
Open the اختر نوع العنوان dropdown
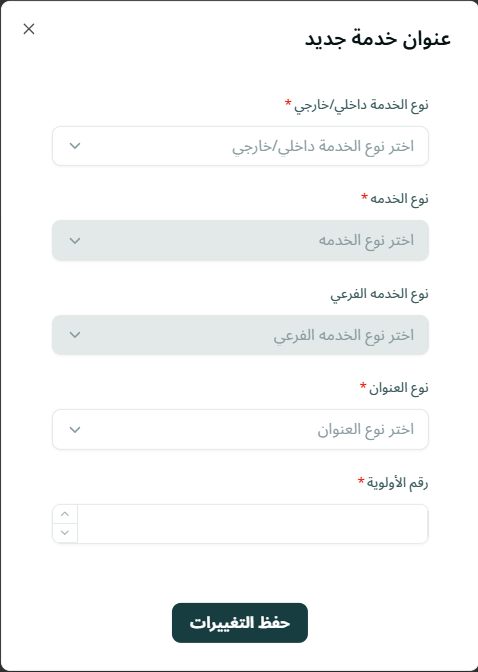(x=240, y=429)
